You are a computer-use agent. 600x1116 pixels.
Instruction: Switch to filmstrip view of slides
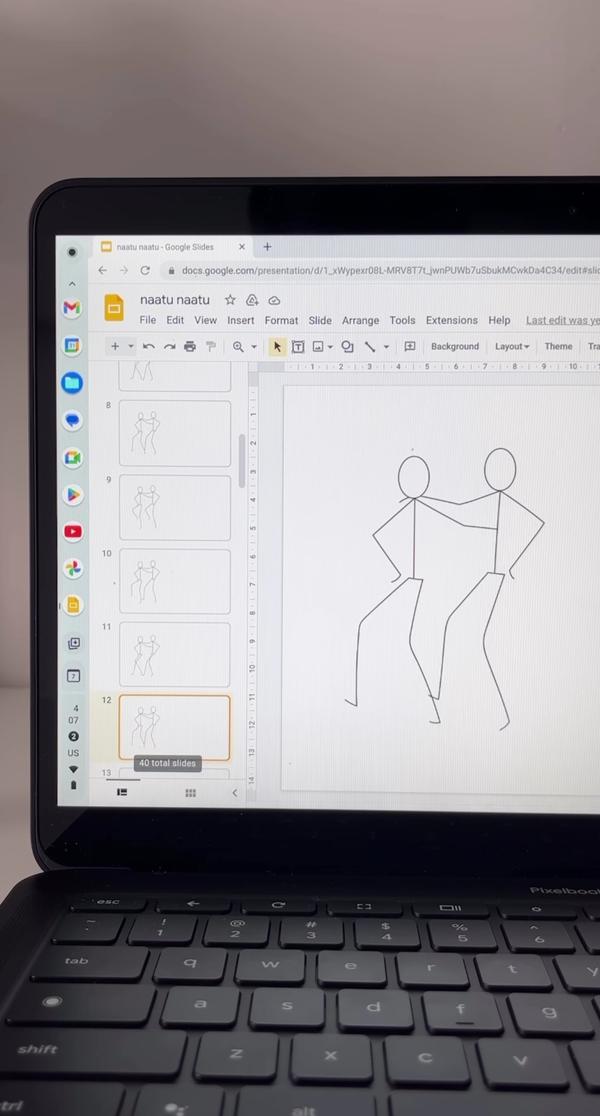point(122,792)
